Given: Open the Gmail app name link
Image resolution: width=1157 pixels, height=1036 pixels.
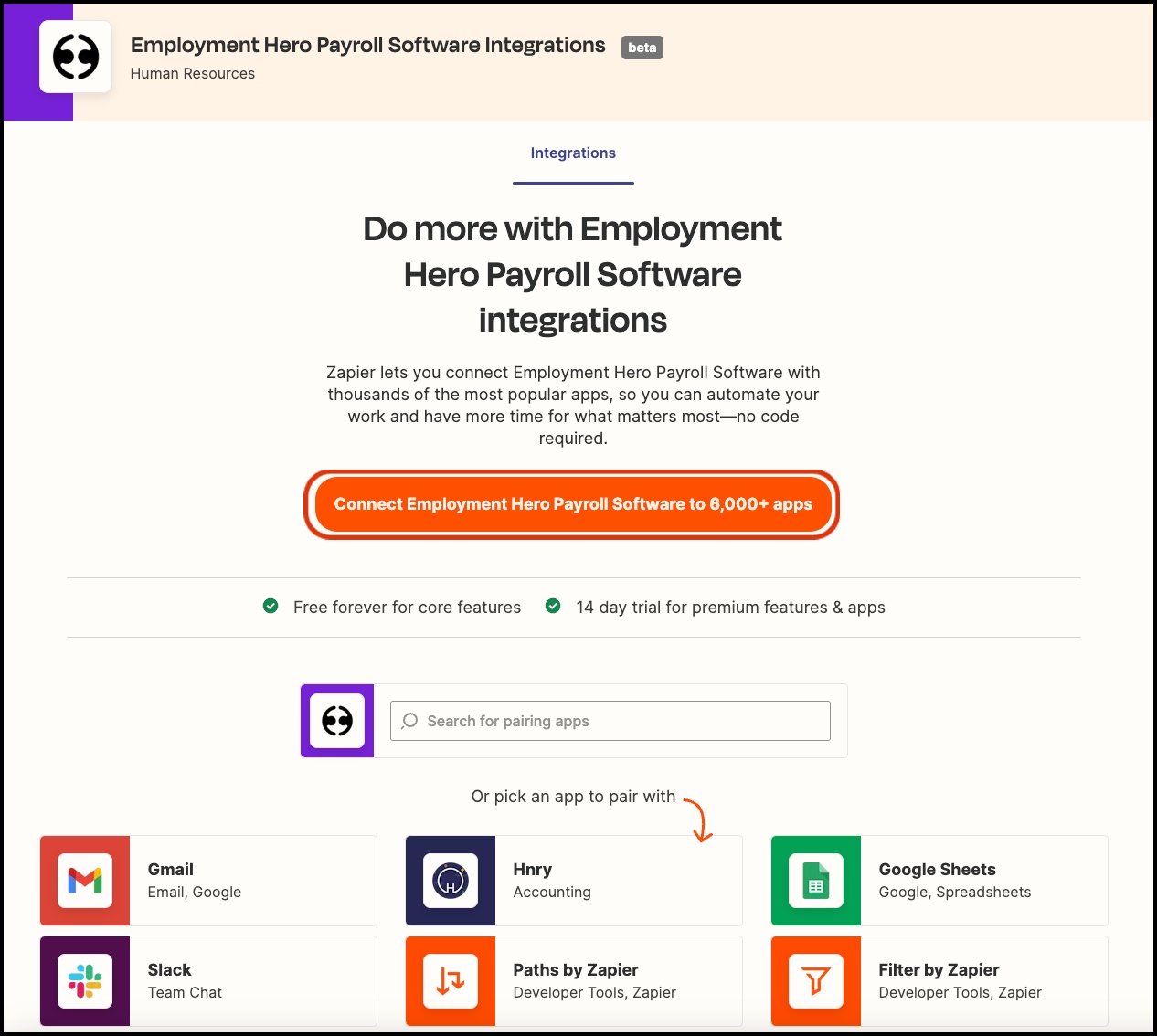Looking at the screenshot, I should click(x=171, y=870).
